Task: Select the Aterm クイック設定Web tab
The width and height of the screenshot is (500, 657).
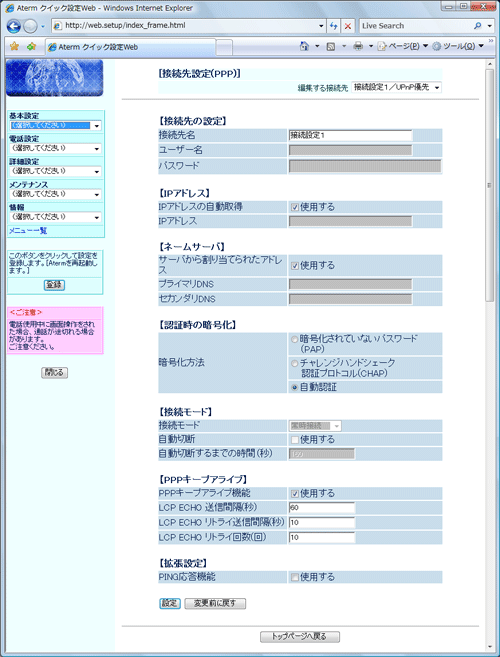Action: click(x=131, y=47)
